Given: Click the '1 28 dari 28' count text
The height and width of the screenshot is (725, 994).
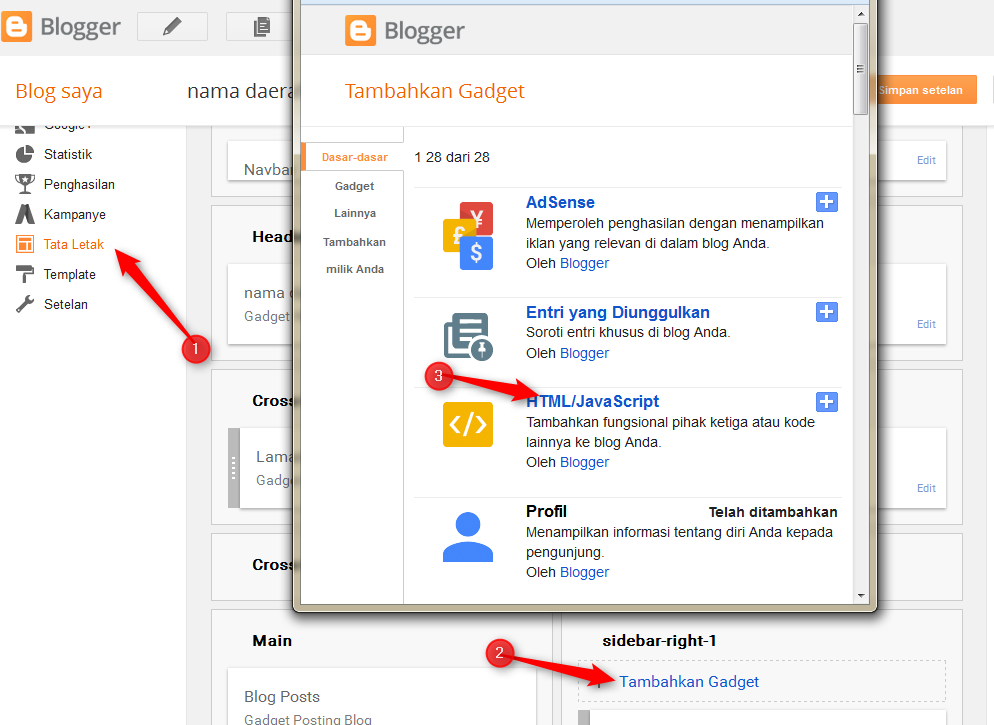Looking at the screenshot, I should click(452, 157).
